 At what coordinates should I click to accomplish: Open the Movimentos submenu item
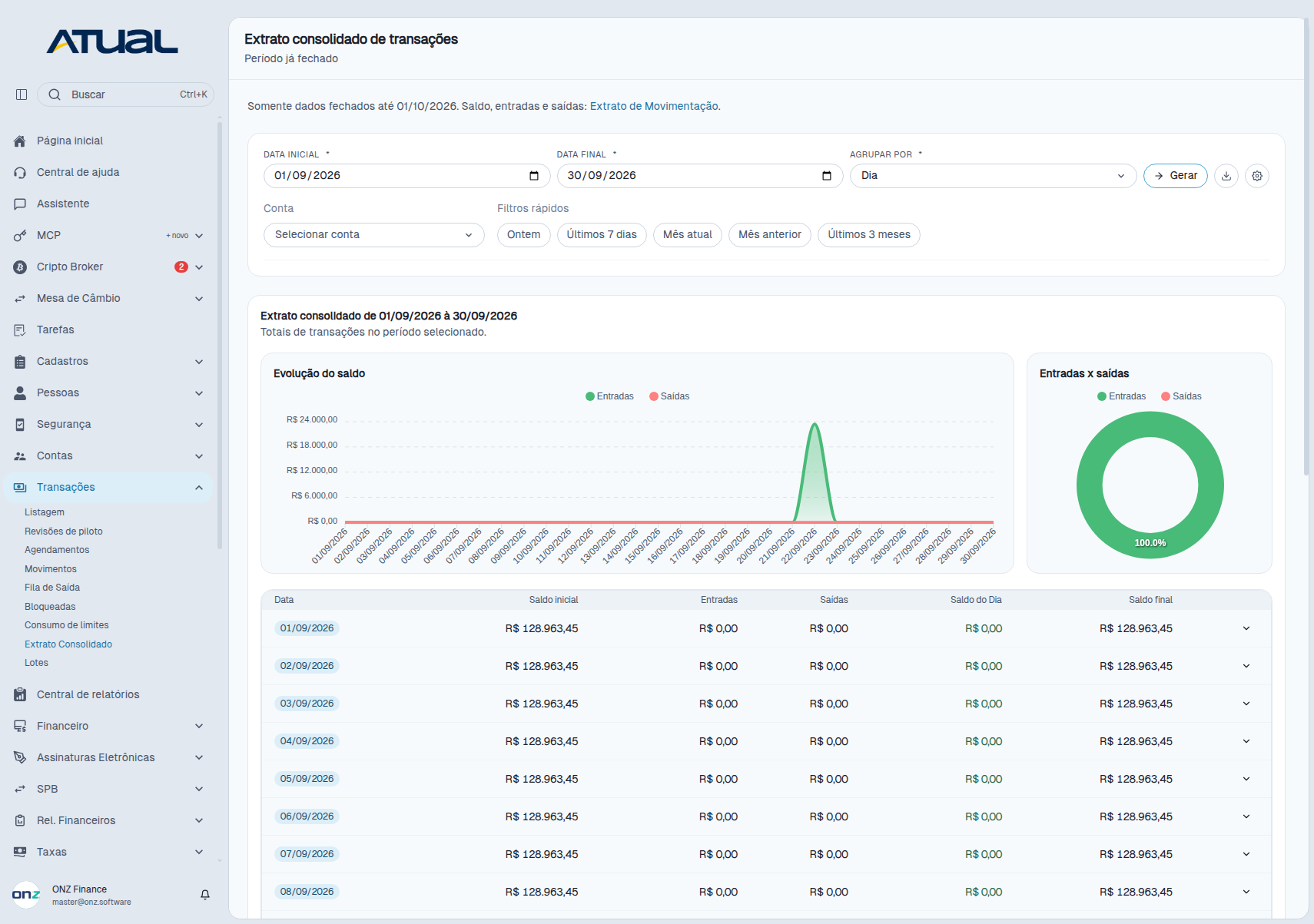[x=51, y=569]
